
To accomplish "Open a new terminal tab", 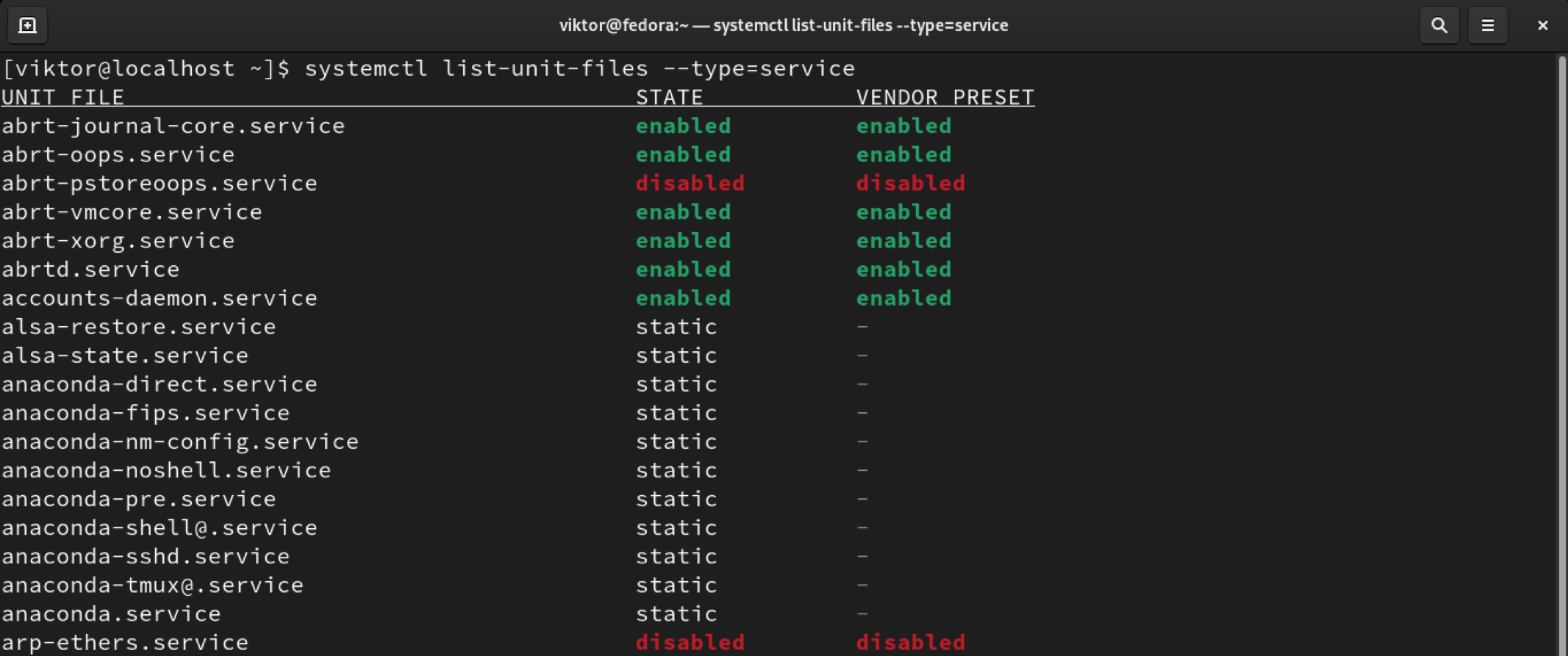I will (27, 26).
